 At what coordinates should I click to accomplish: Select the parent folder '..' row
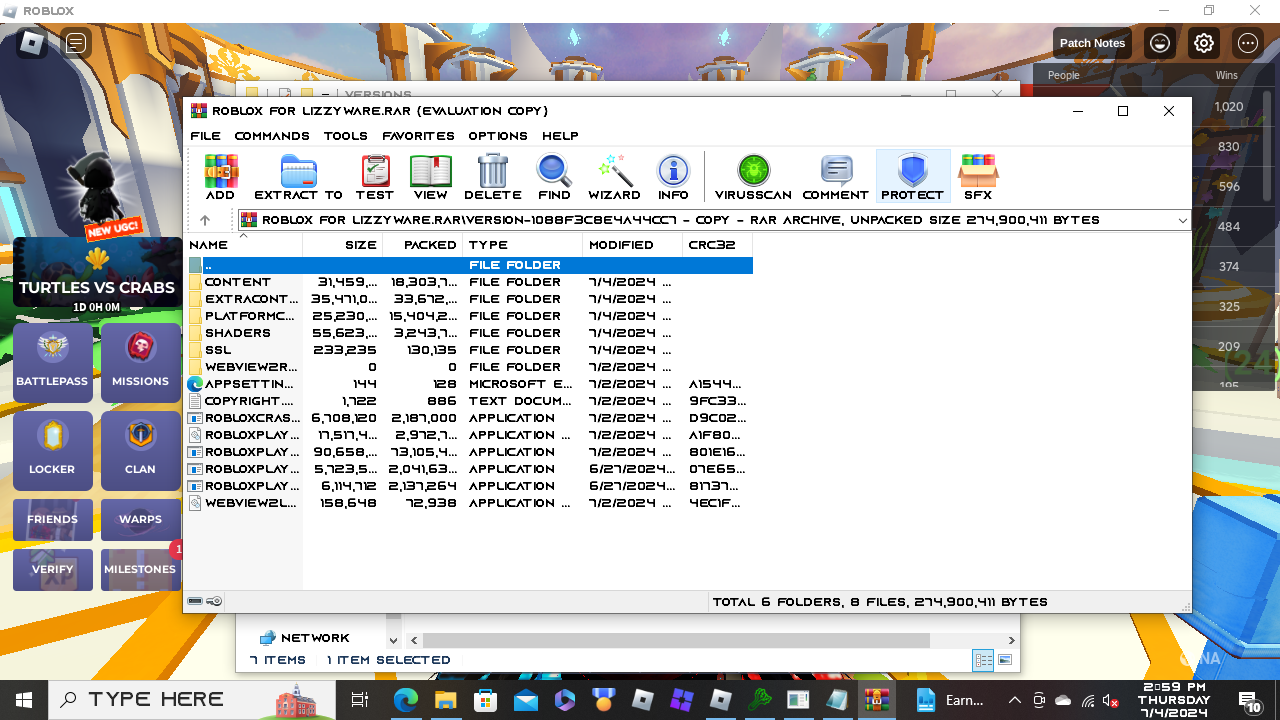(x=470, y=265)
